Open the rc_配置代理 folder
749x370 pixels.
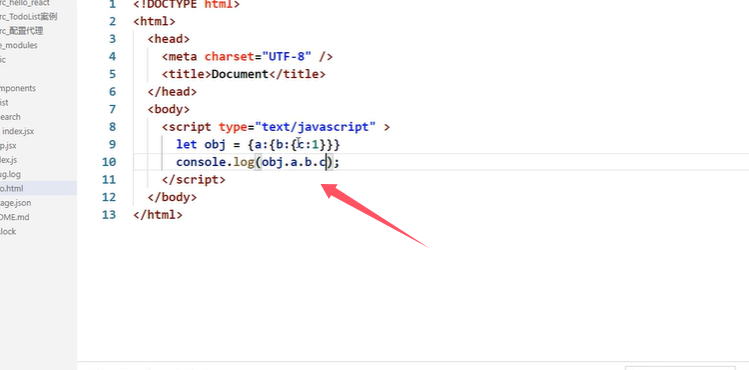click(22, 31)
